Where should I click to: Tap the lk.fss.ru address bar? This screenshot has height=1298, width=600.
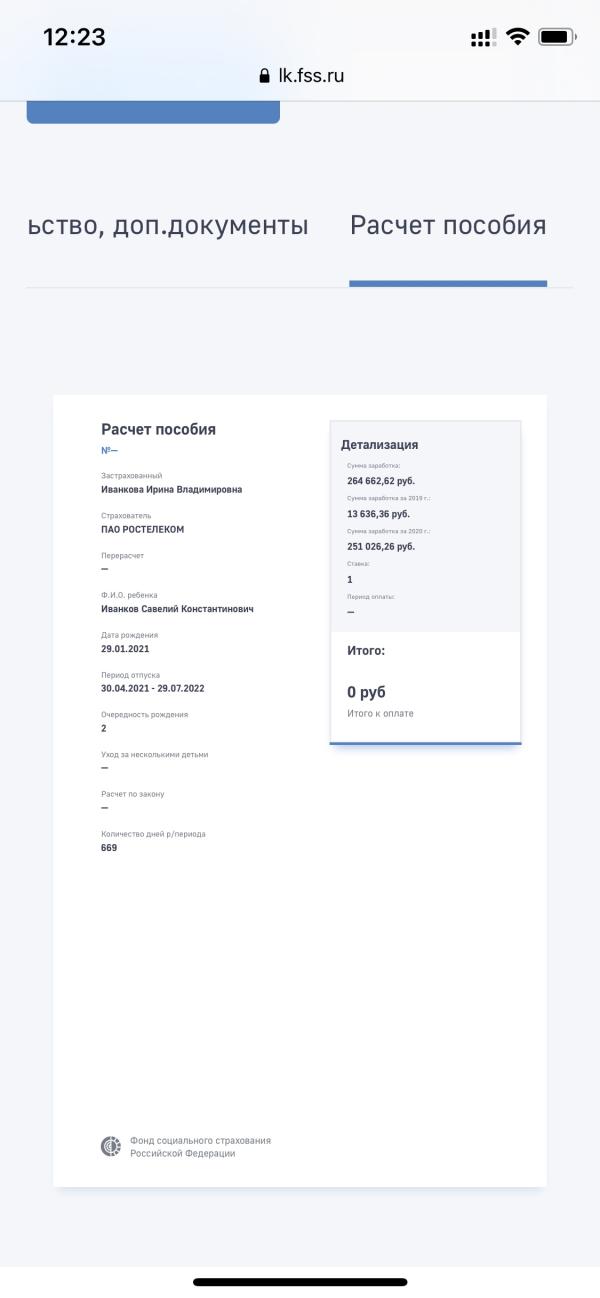coord(301,76)
